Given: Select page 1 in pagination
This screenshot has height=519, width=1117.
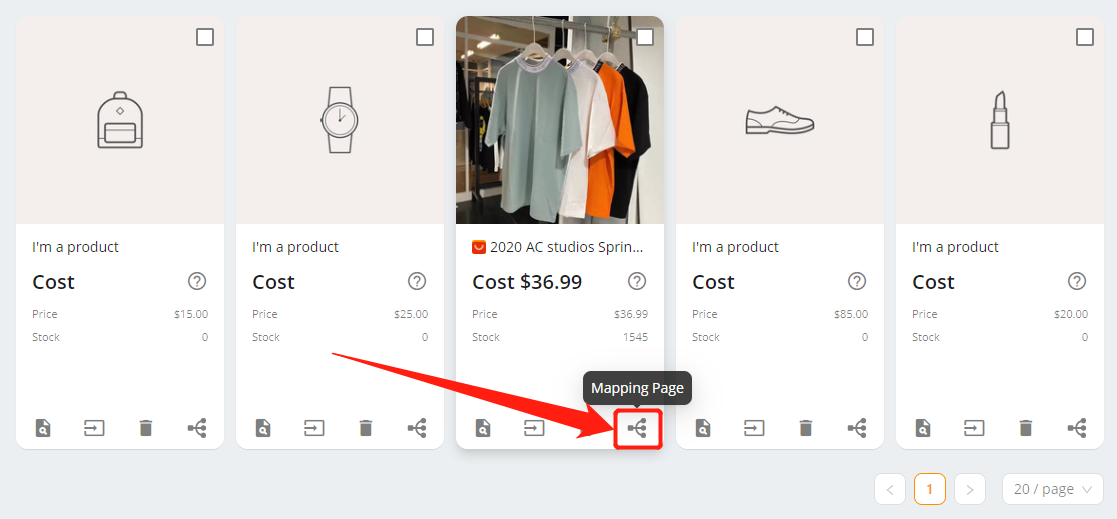Looking at the screenshot, I should (x=930, y=489).
